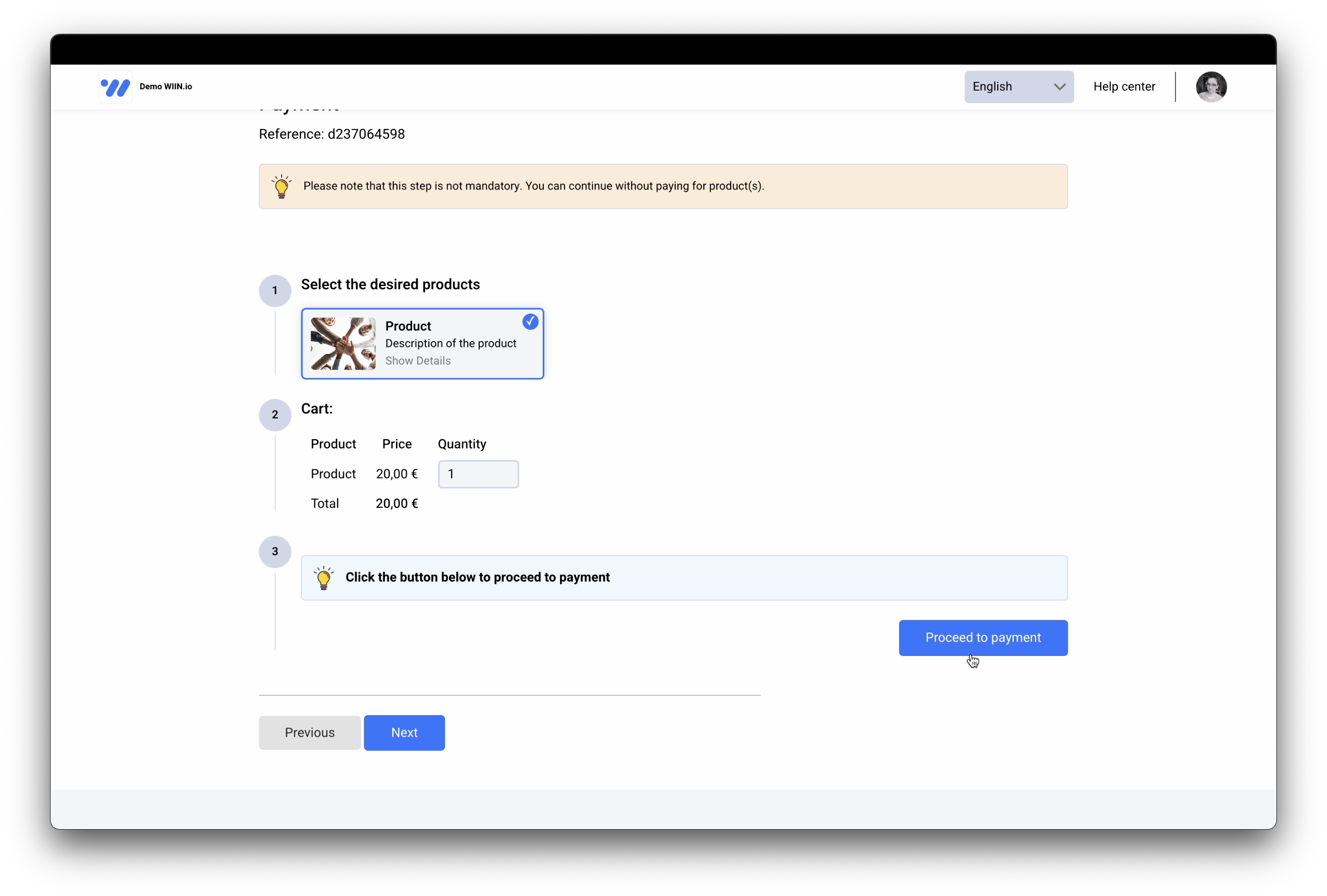Screen dimensions: 1327x896
Task: Open the English language dropdown
Action: click(x=1019, y=87)
